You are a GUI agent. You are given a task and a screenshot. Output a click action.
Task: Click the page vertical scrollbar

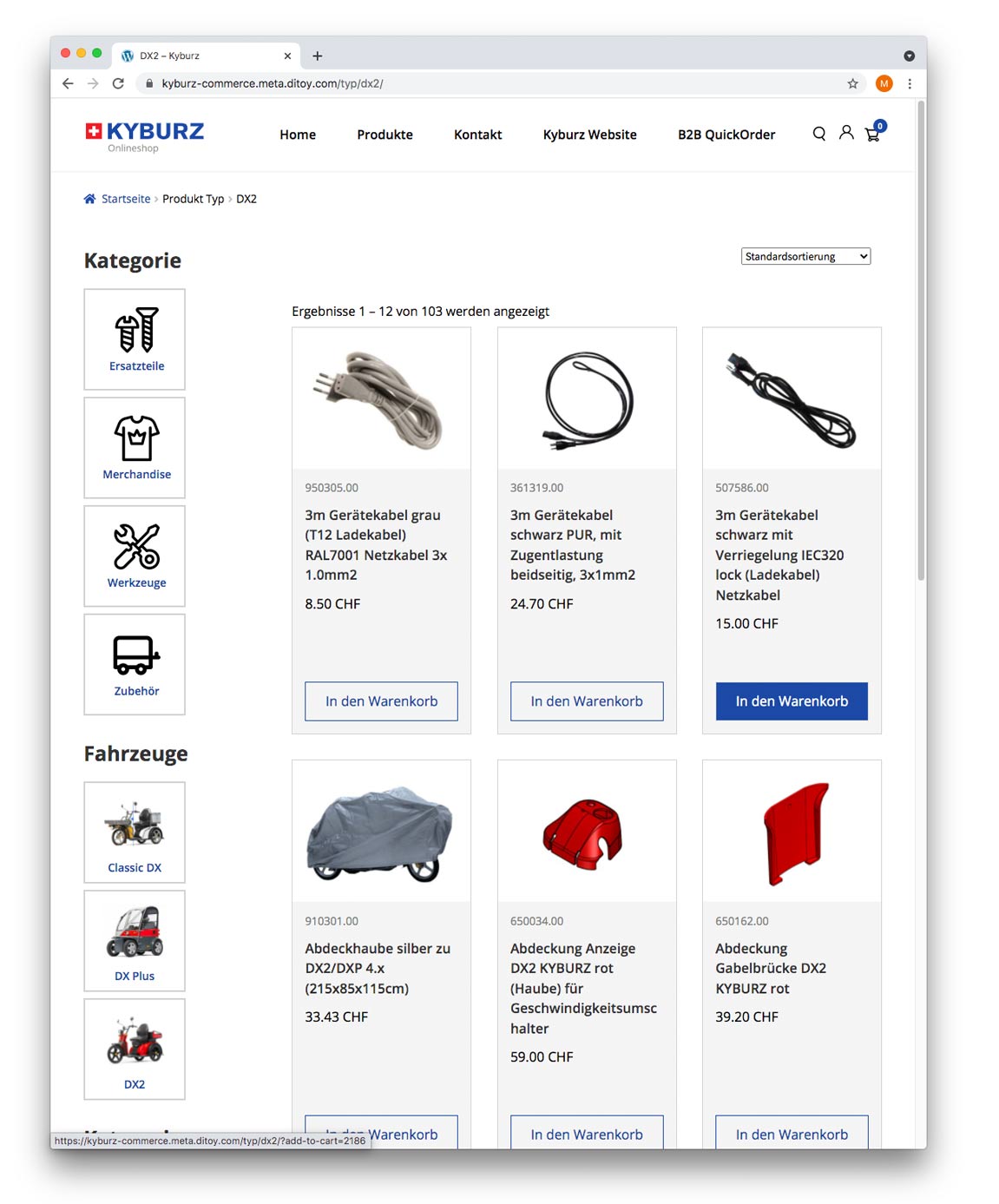(x=920, y=341)
